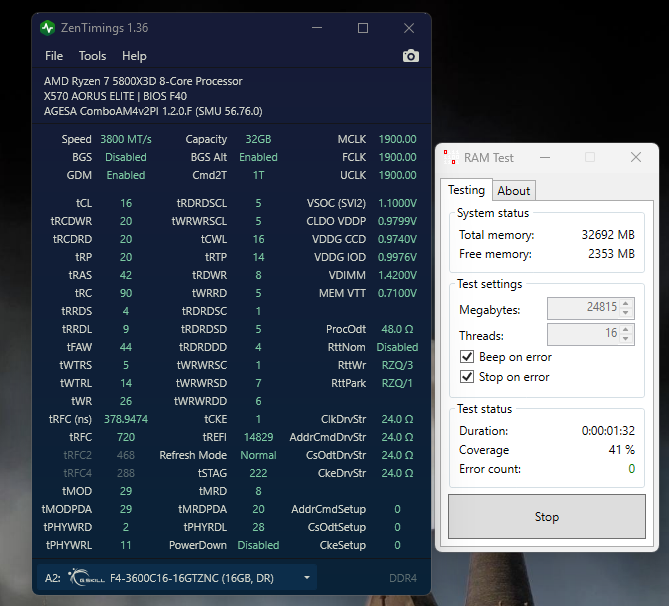
Task: Click the ClkDrvStr value 24.0 Ω
Action: [397, 419]
